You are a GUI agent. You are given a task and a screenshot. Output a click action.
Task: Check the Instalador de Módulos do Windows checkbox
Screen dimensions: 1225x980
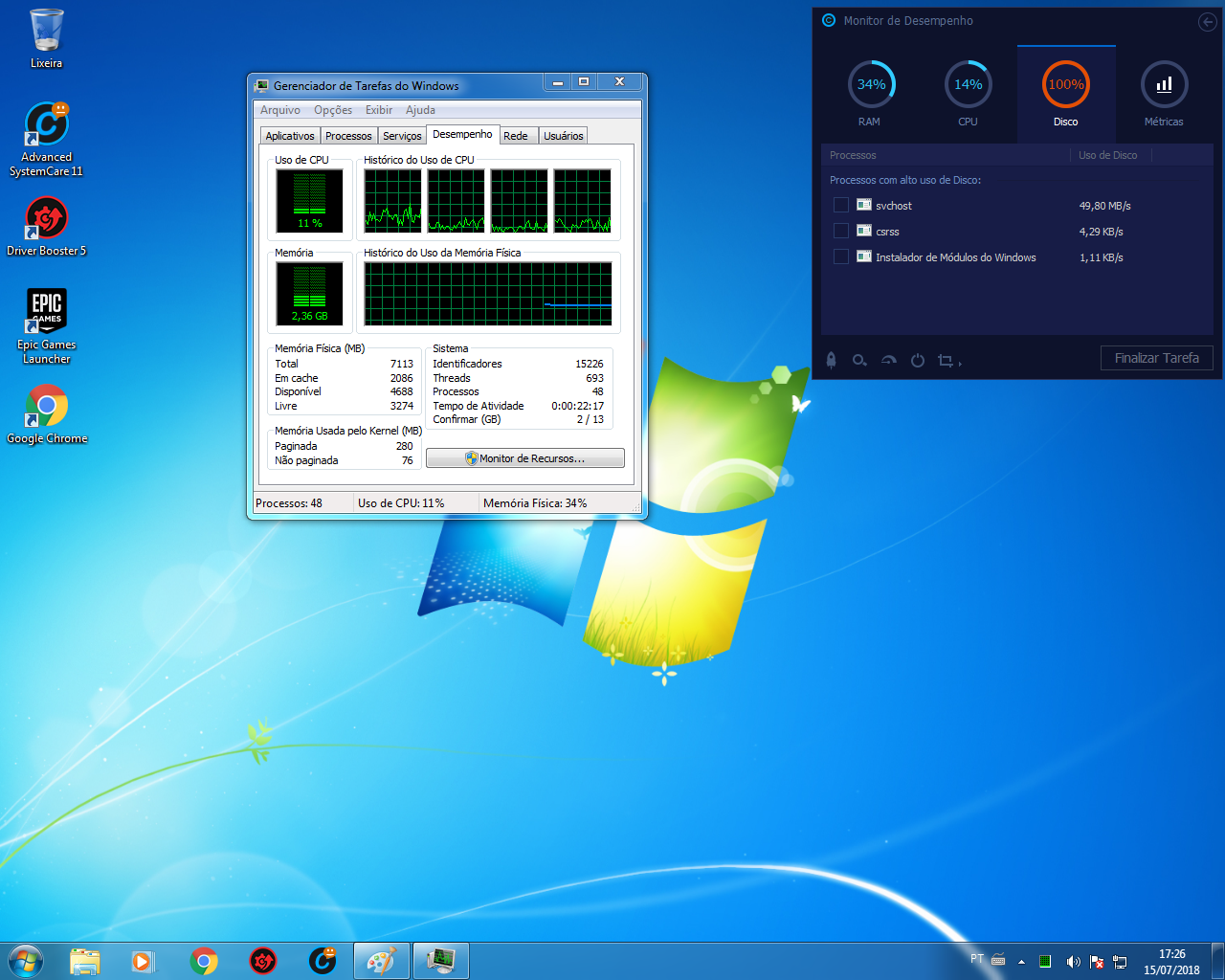tap(841, 256)
